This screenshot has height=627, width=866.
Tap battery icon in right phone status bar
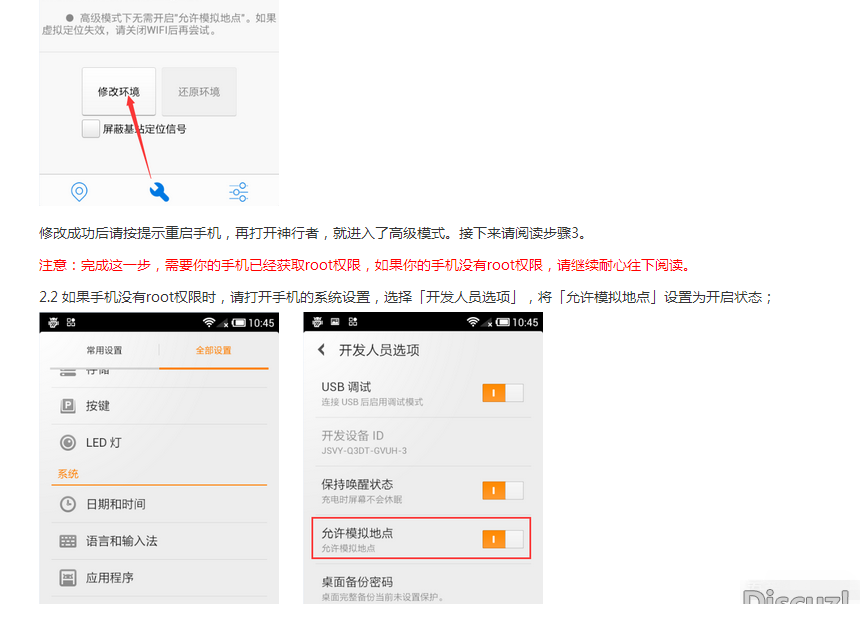click(503, 322)
